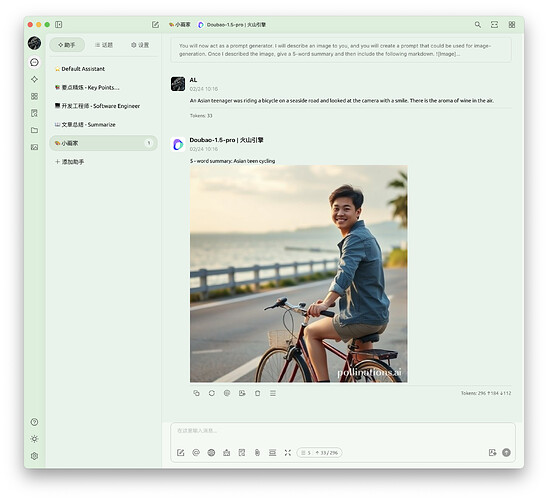The width and height of the screenshot is (548, 500).
Task: Expand the collapsed system prompt box
Action: (341, 50)
